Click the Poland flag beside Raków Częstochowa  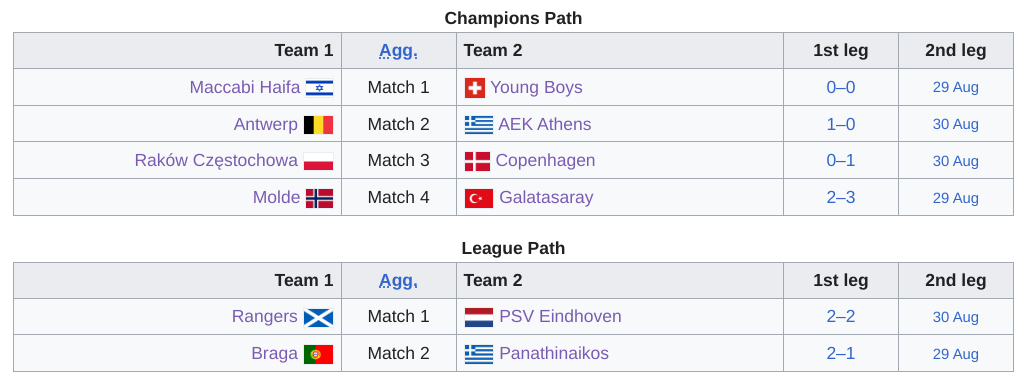(319, 161)
